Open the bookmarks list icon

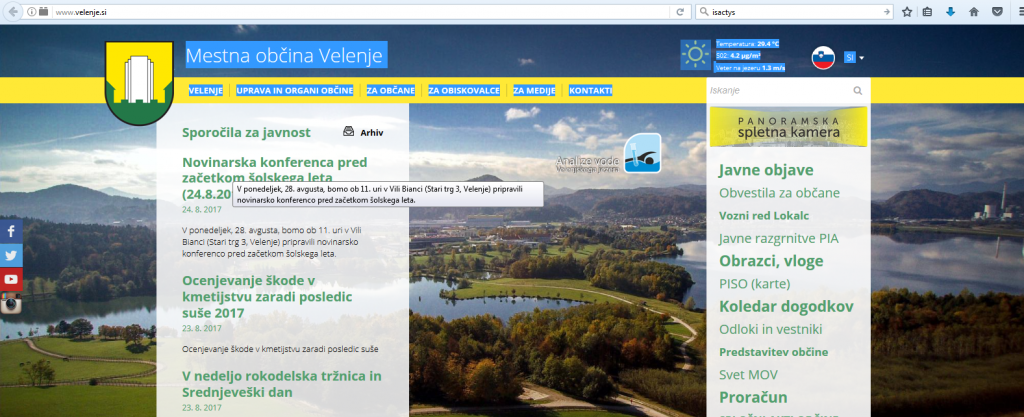[x=927, y=12]
